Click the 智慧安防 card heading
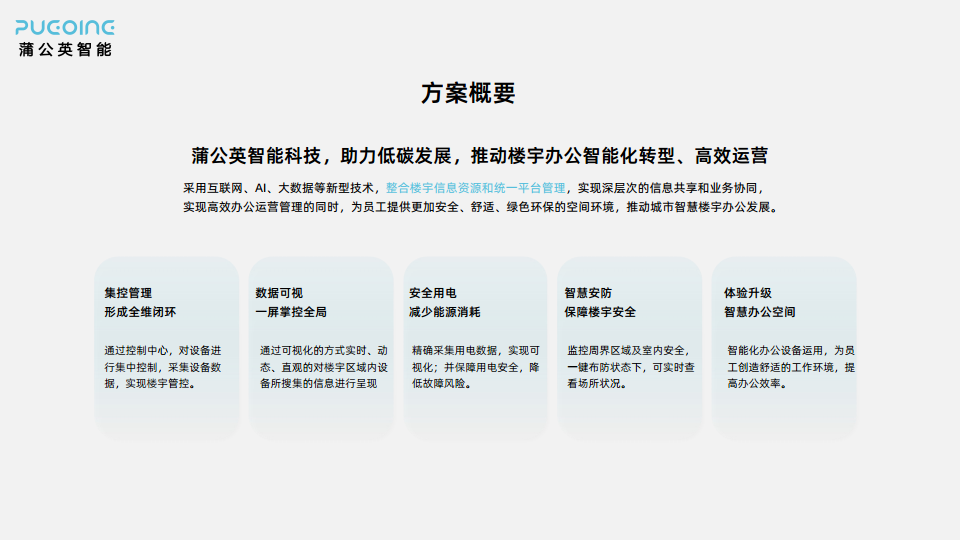Viewport: 960px width, 540px height. click(x=588, y=293)
